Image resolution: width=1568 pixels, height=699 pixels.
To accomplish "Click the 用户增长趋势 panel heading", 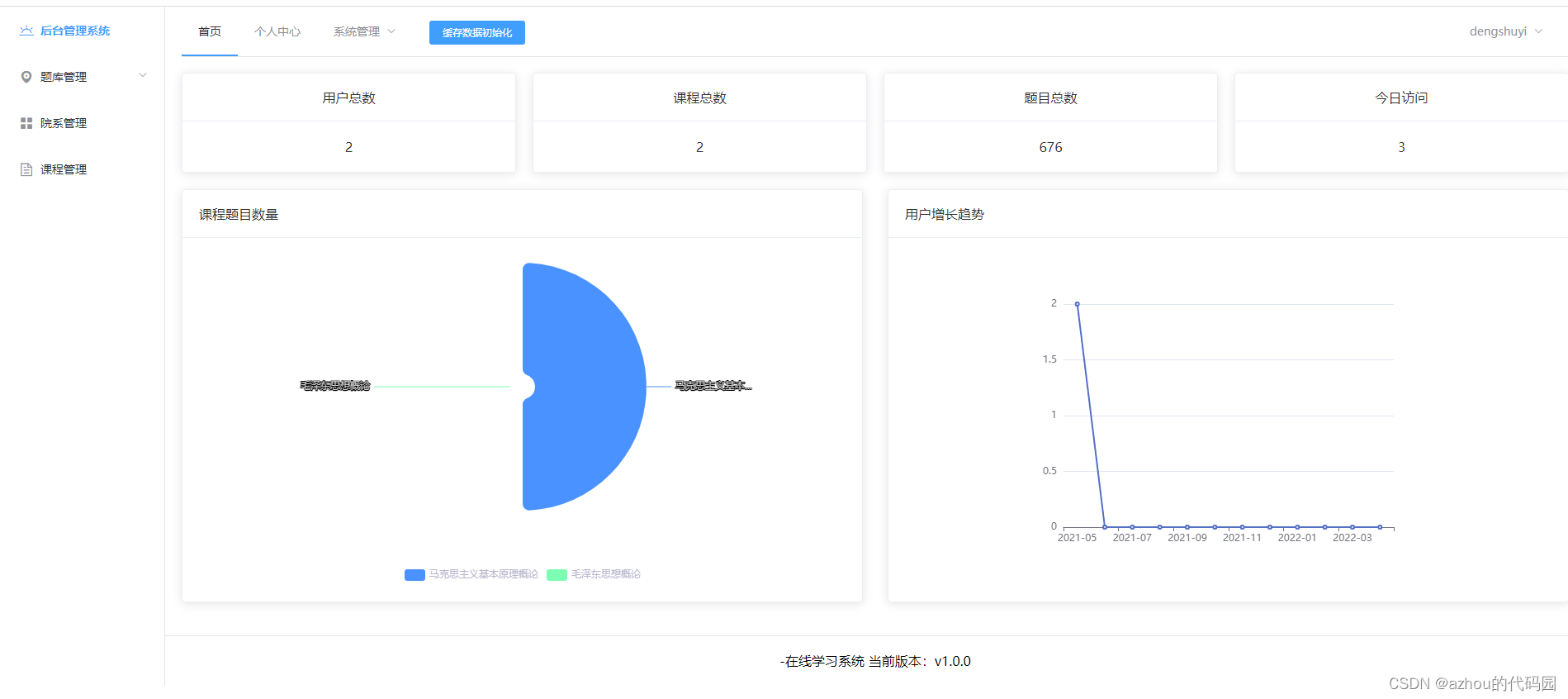I will [945, 214].
